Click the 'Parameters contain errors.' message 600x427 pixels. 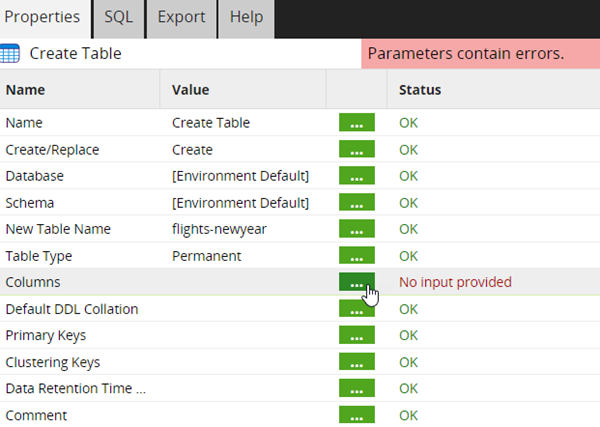coord(466,54)
